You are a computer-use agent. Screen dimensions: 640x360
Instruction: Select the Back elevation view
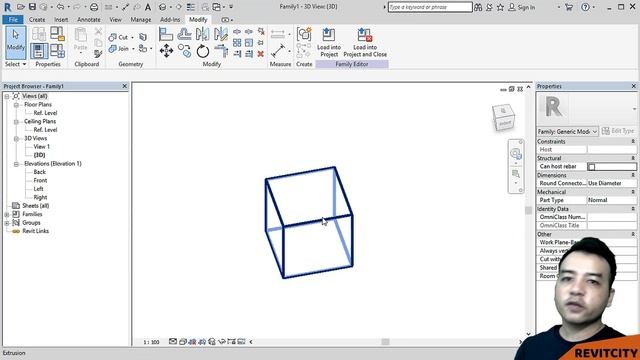click(40, 172)
